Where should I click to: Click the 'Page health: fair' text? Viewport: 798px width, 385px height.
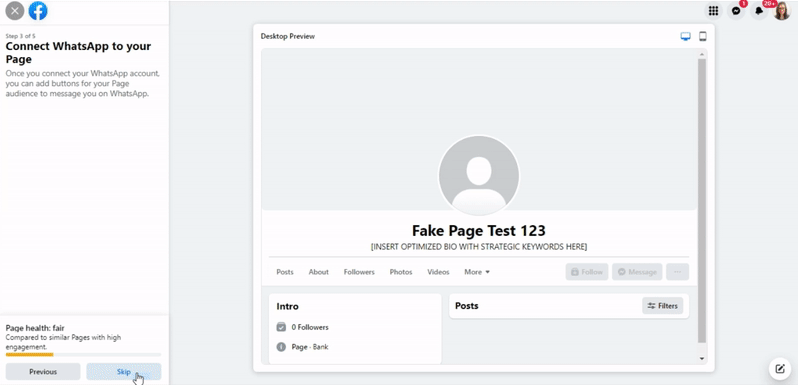tap(35, 328)
